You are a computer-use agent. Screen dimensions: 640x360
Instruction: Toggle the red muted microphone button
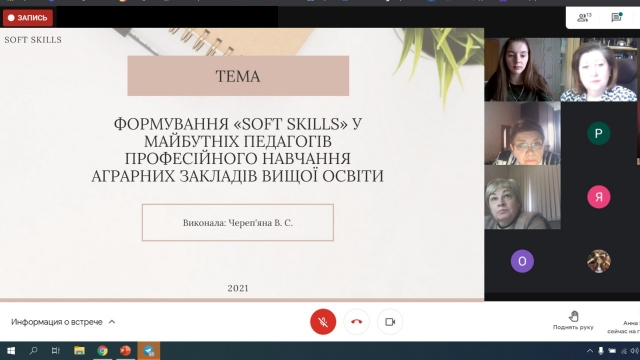click(x=323, y=322)
